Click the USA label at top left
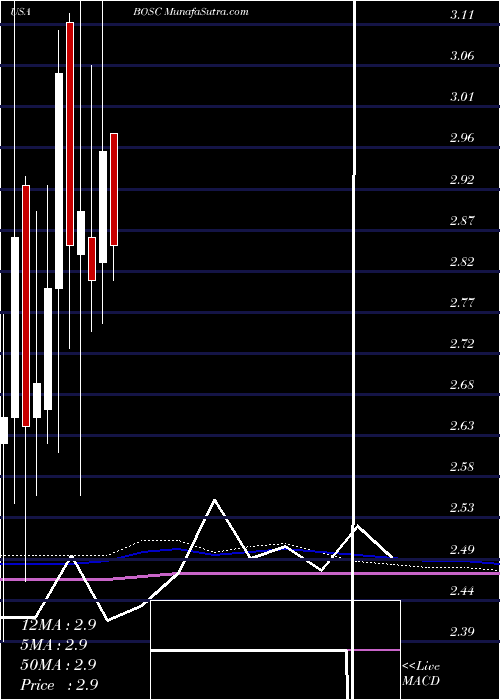 tap(21, 12)
